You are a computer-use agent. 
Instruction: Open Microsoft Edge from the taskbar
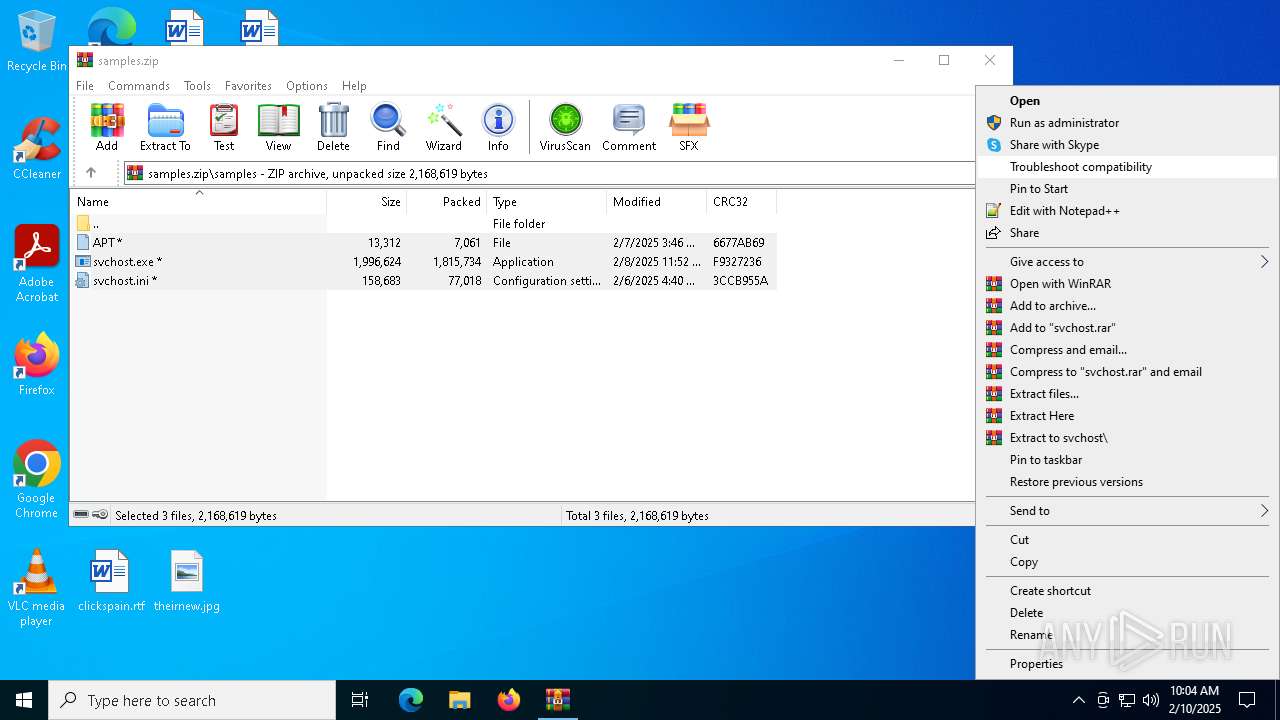click(x=411, y=700)
